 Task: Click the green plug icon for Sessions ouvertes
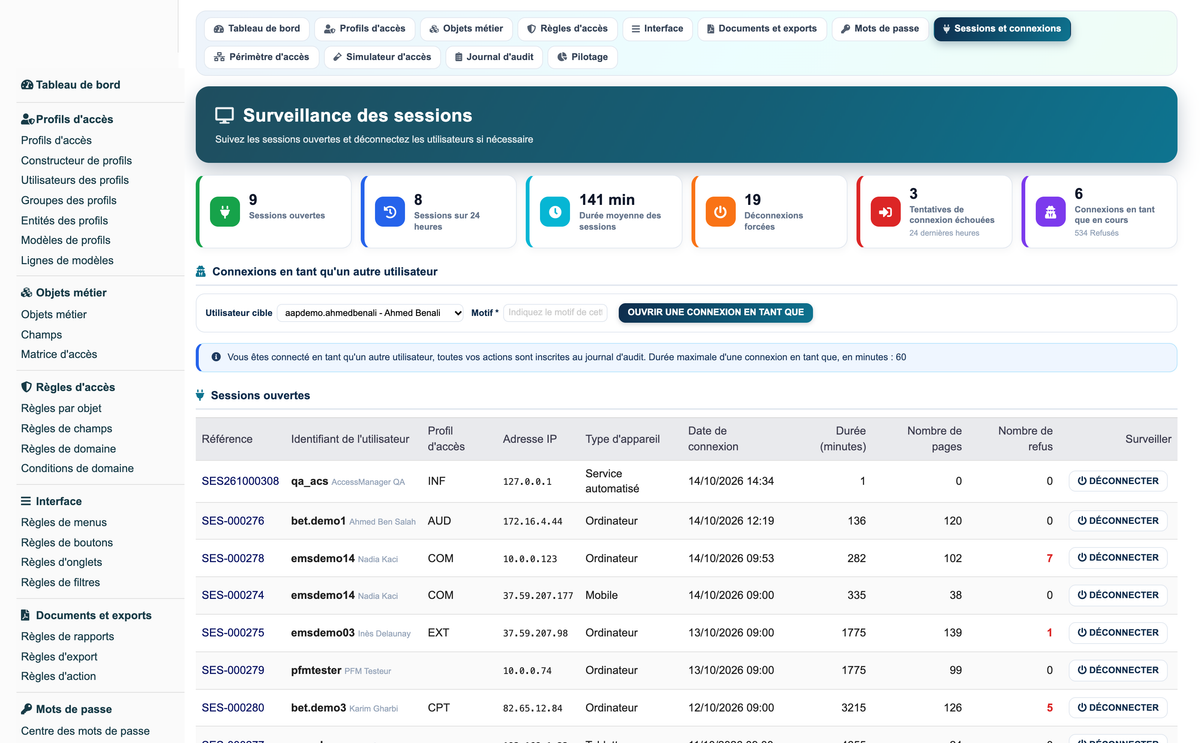pos(225,212)
